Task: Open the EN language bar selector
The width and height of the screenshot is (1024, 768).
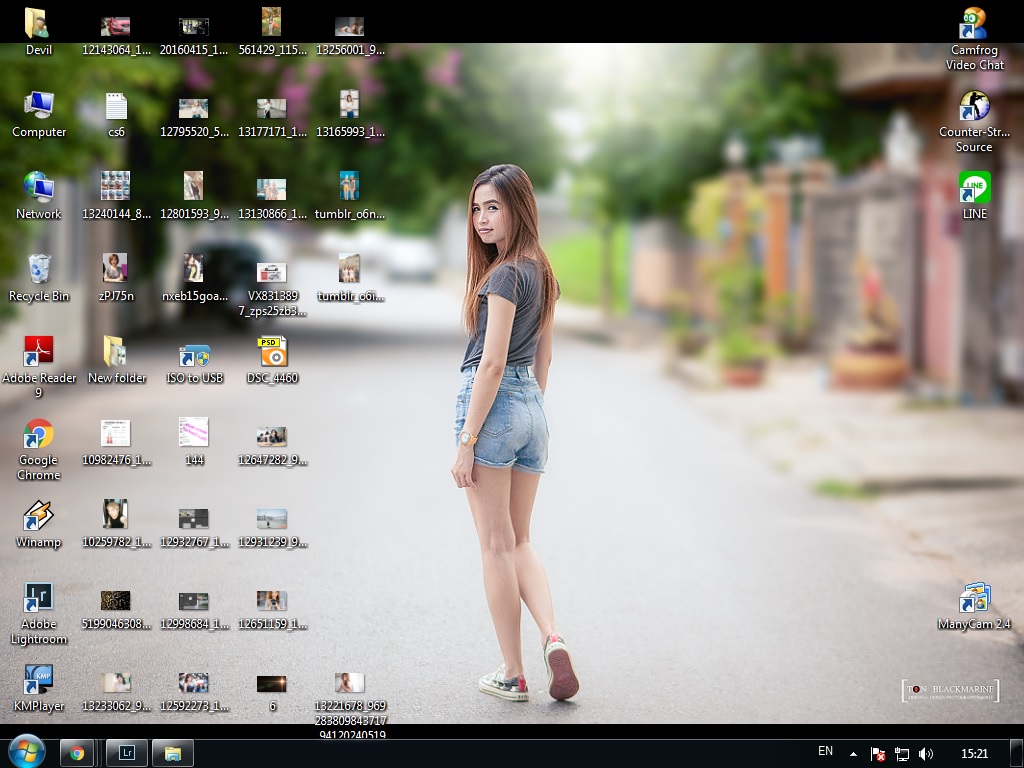Action: pos(825,752)
